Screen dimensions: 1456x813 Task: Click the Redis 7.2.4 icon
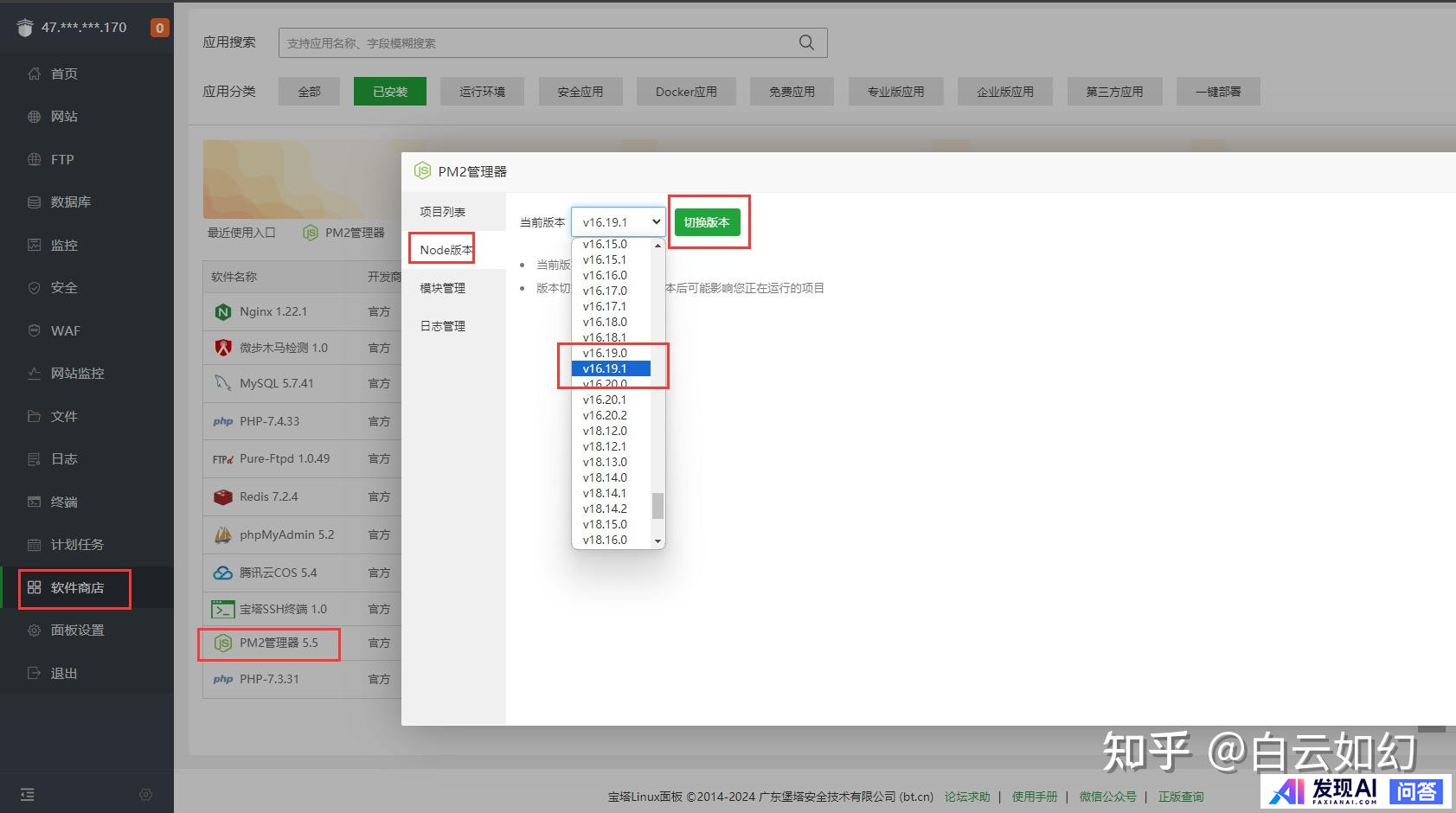[x=223, y=497]
